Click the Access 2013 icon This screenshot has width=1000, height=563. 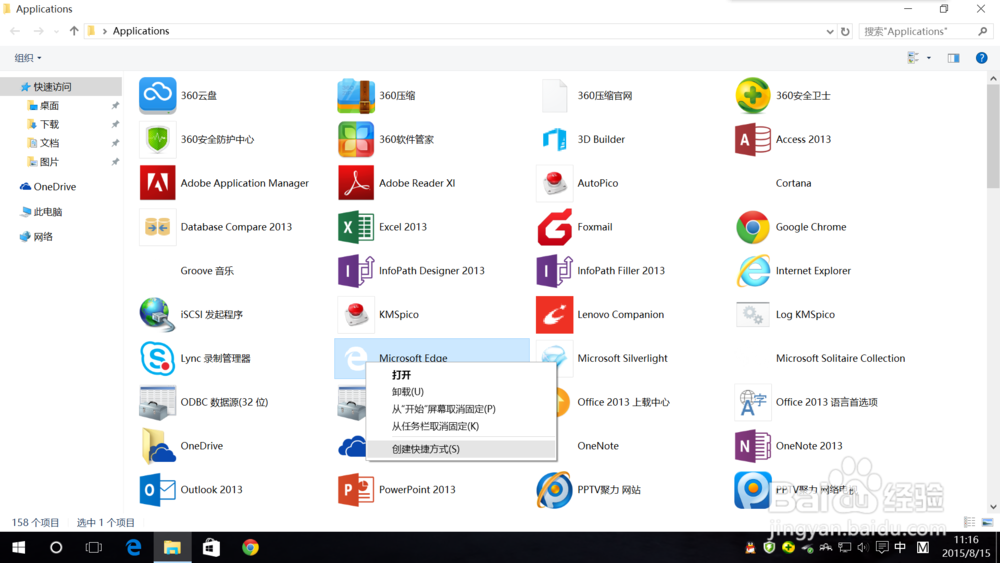[x=753, y=139]
